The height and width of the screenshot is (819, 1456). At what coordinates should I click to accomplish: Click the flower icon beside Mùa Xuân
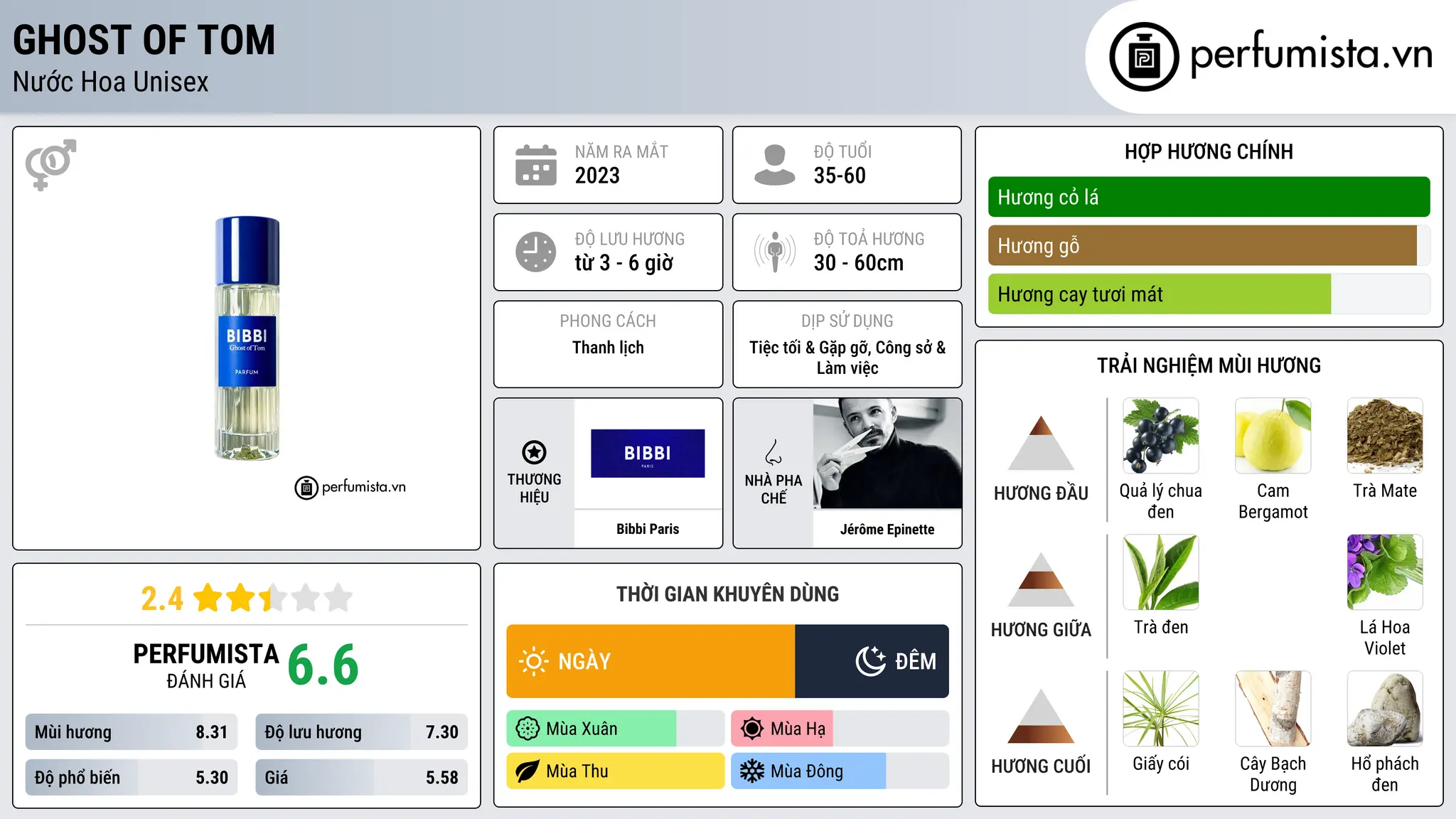coord(528,729)
